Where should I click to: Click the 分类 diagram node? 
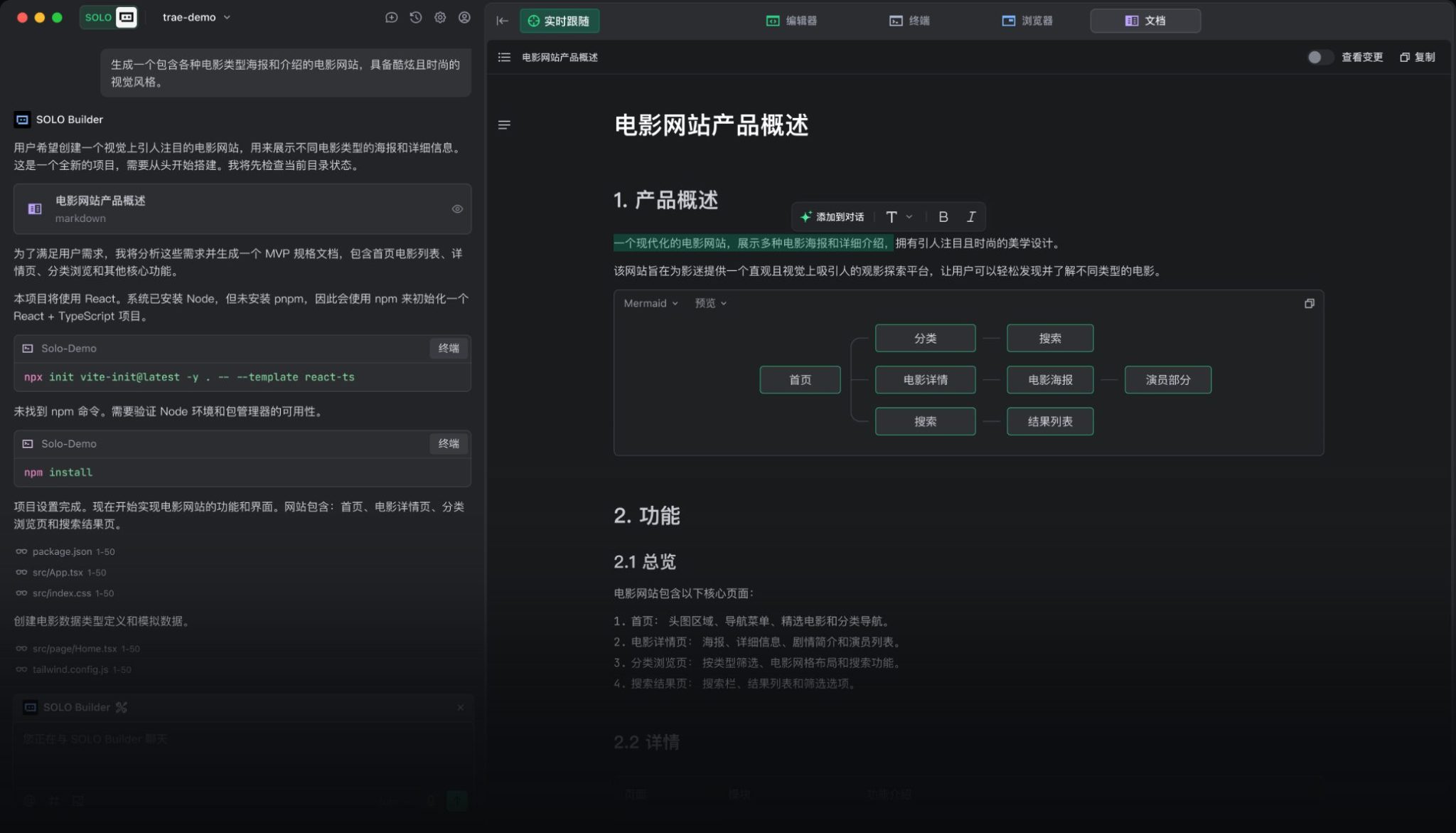point(925,338)
